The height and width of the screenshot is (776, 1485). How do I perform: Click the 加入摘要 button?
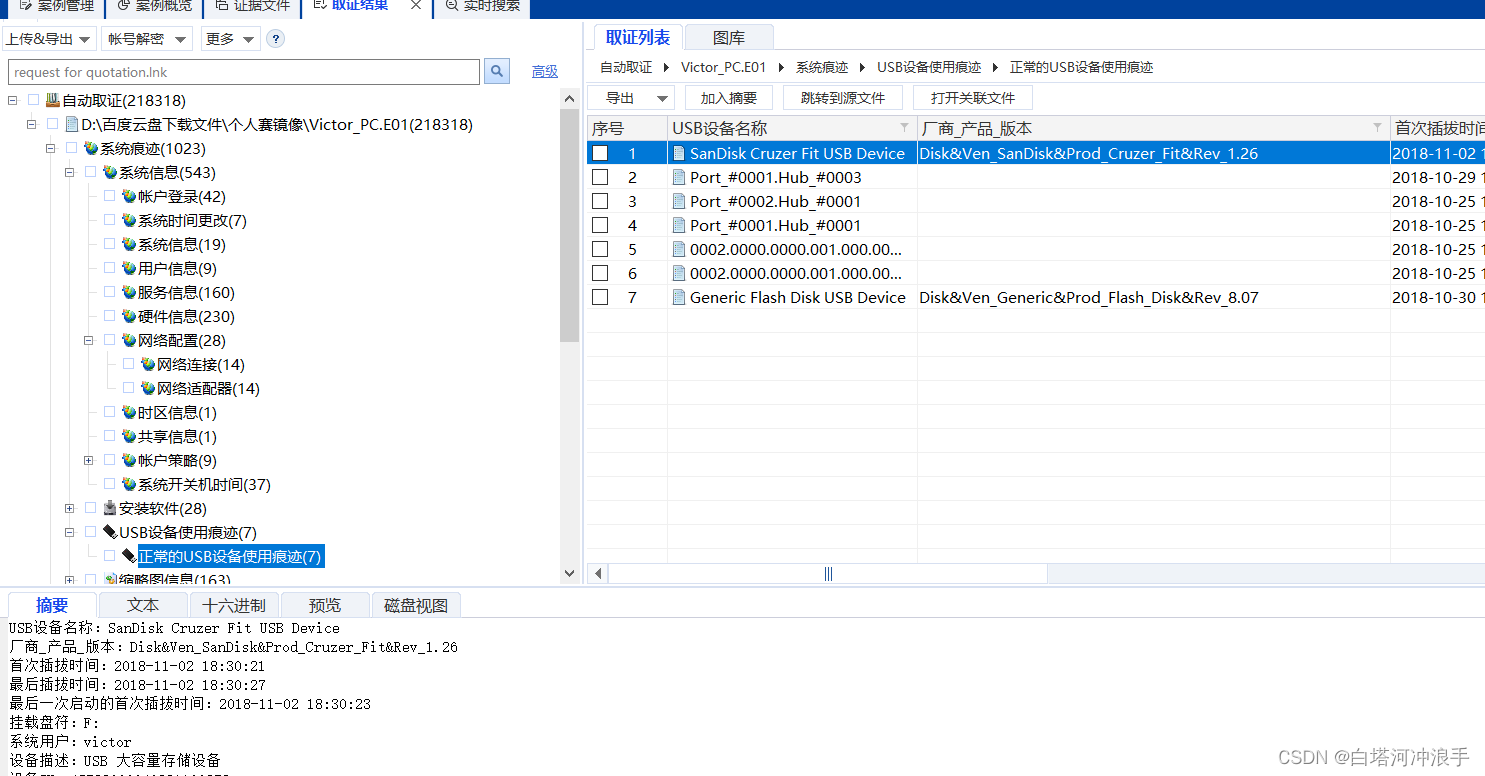(729, 98)
